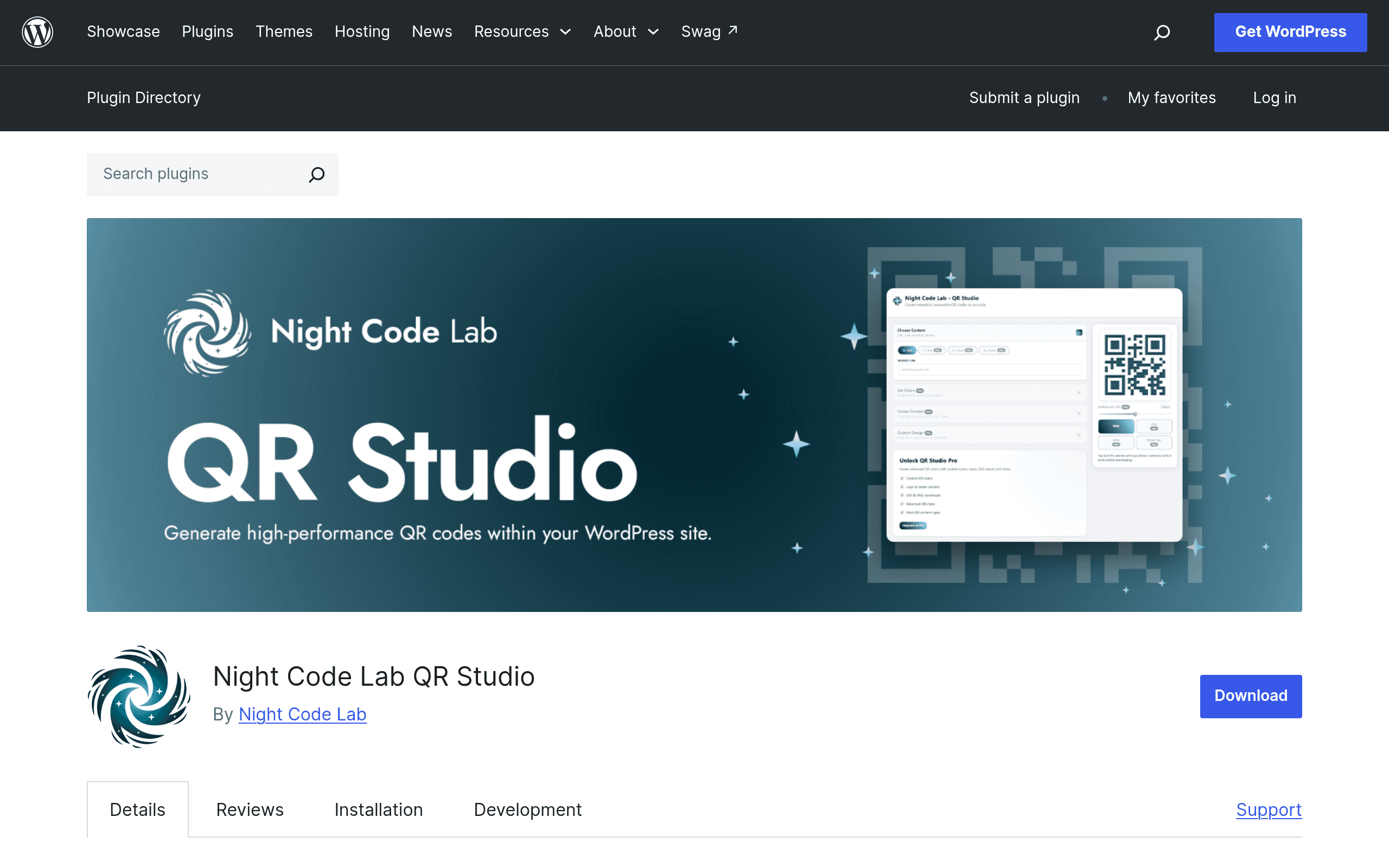Open Themes in top navigation
The width and height of the screenshot is (1389, 868).
(284, 31)
